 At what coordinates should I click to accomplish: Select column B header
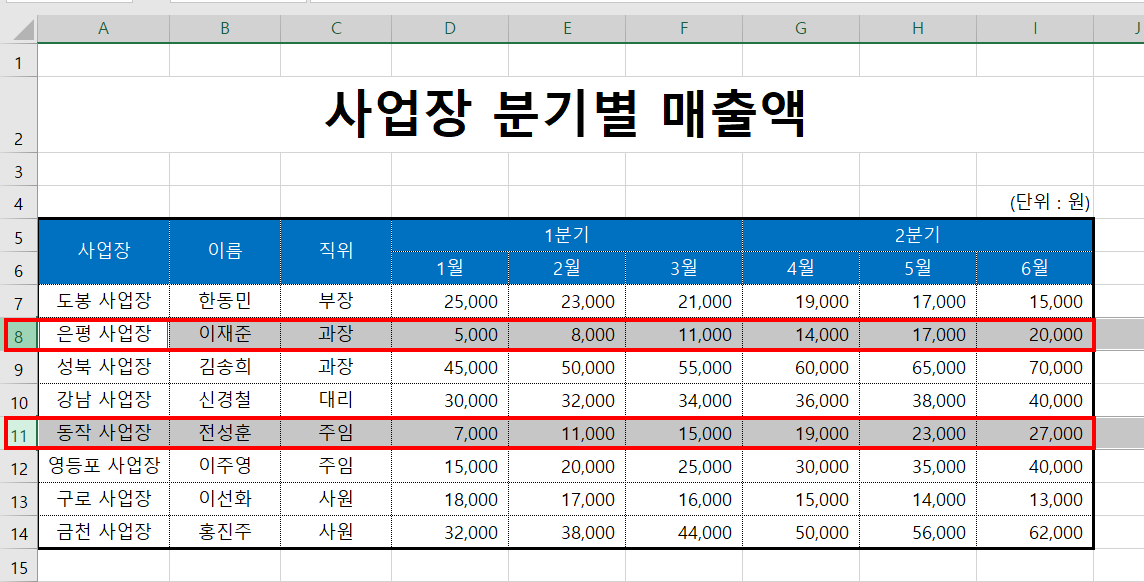pos(225,28)
